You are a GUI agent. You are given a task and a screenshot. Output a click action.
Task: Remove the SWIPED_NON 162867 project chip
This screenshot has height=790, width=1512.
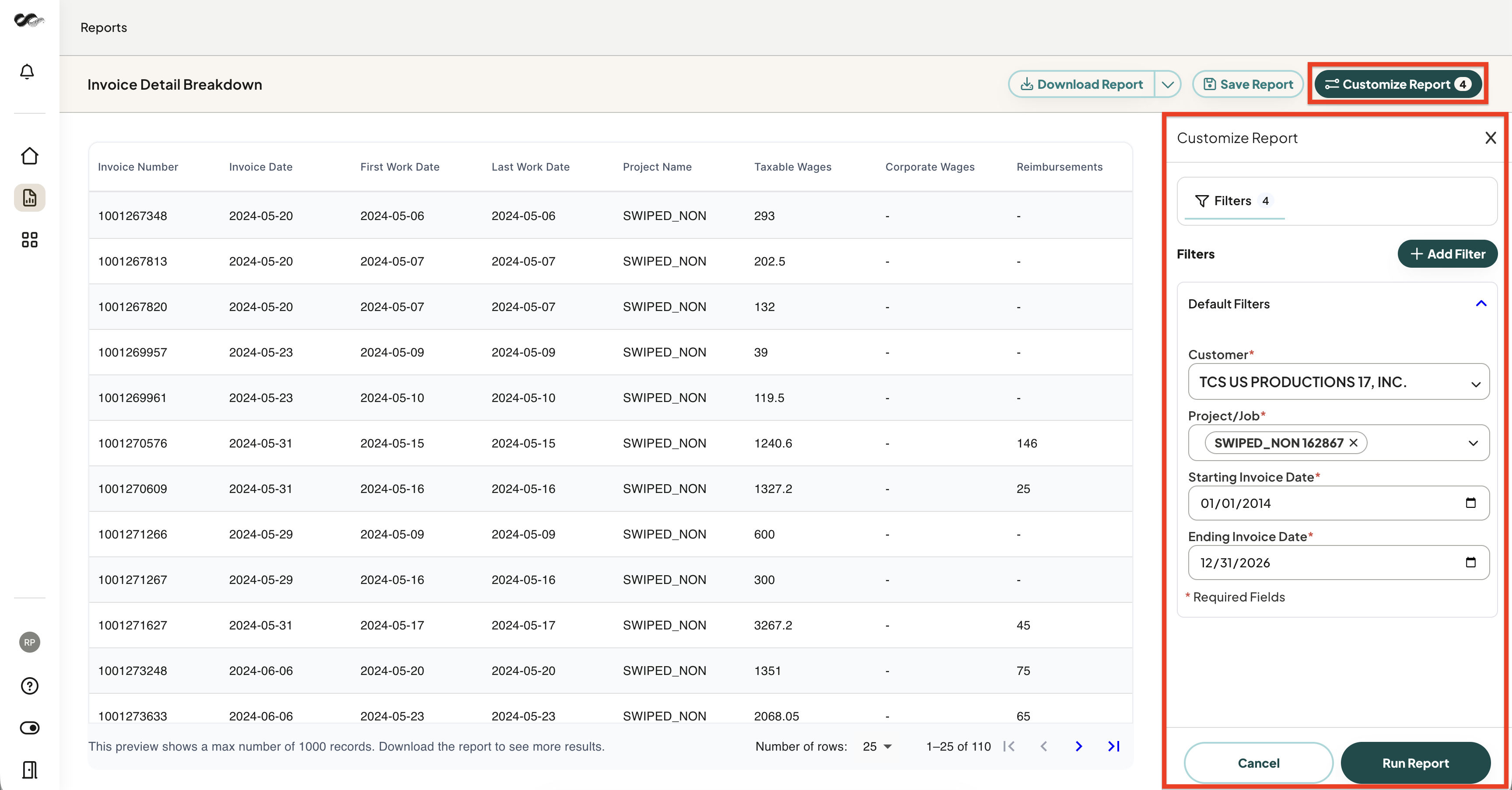(1354, 443)
